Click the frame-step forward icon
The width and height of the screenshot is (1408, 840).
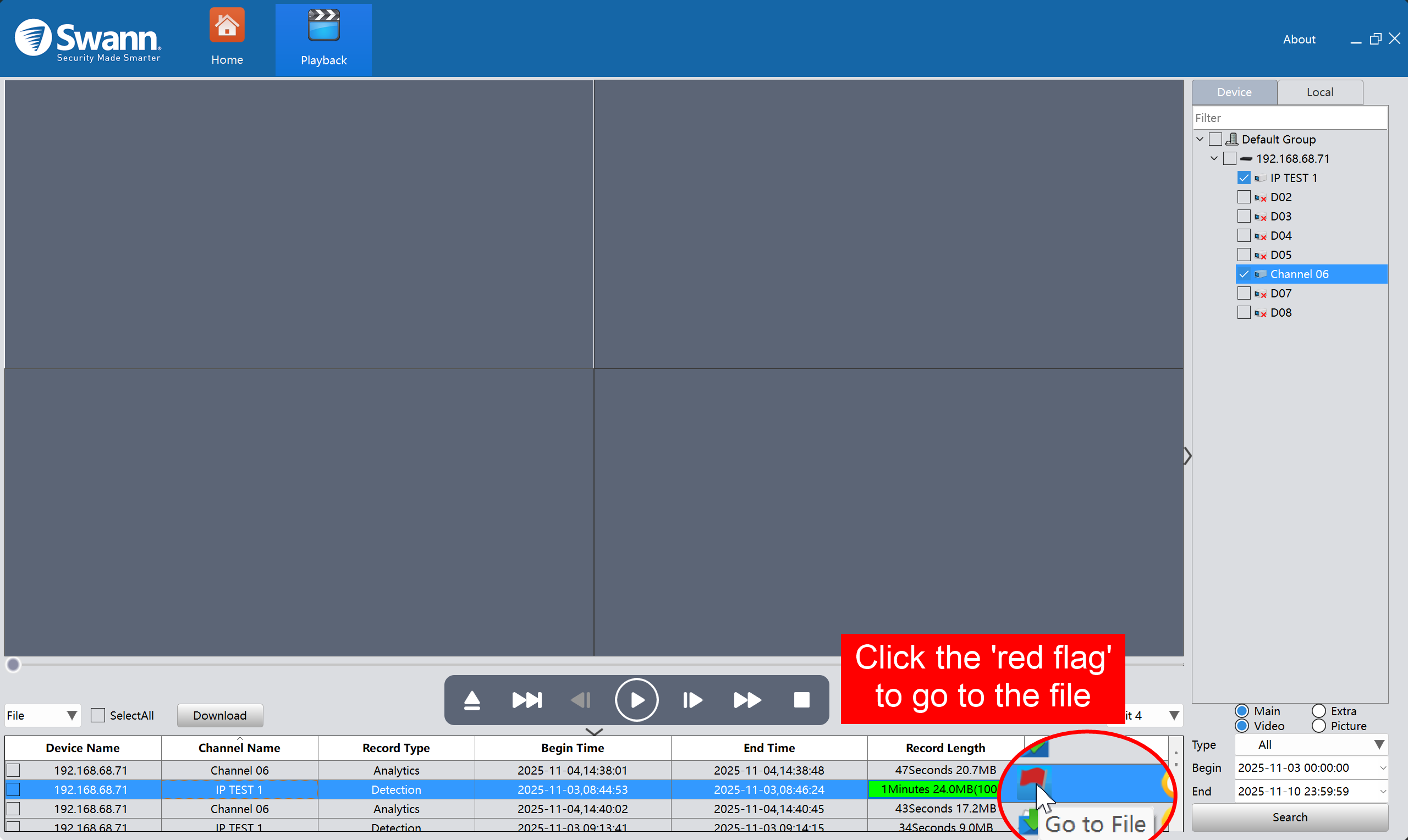pyautogui.click(x=692, y=701)
